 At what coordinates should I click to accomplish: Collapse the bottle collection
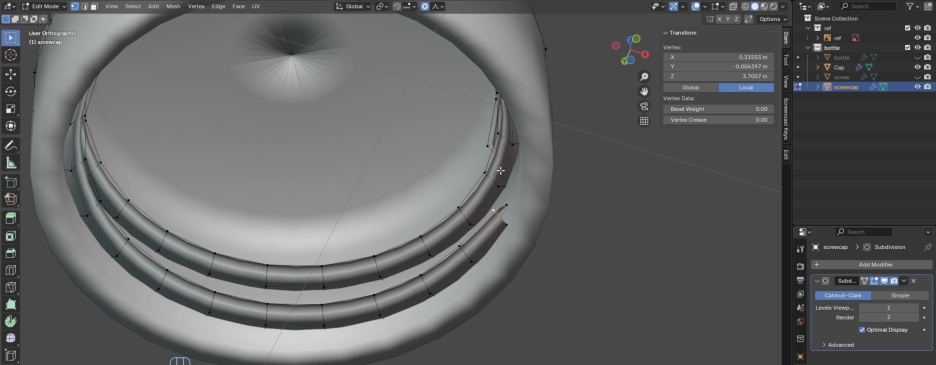tap(809, 47)
